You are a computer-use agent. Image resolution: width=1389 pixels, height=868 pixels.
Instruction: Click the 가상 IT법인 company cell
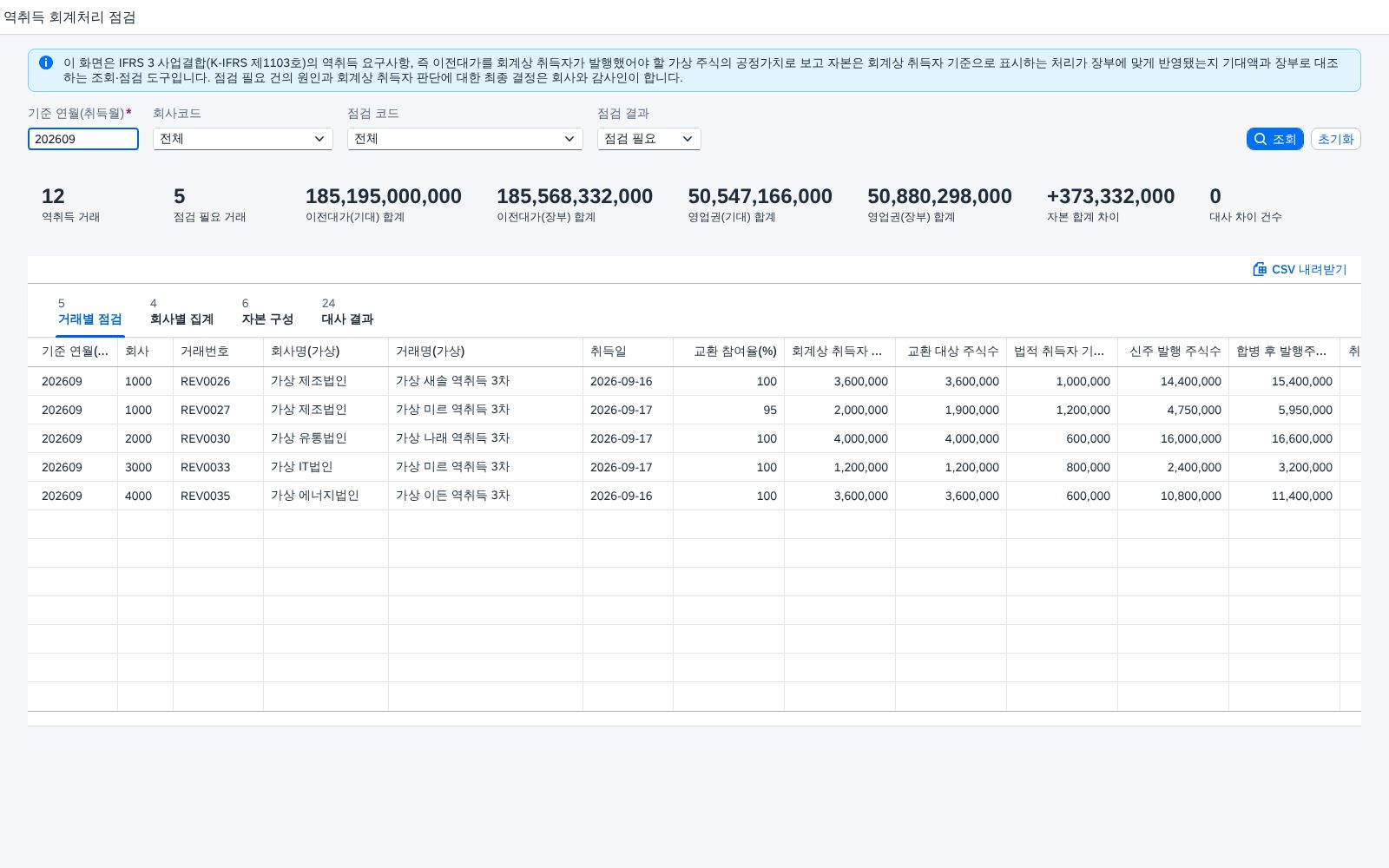(x=326, y=467)
